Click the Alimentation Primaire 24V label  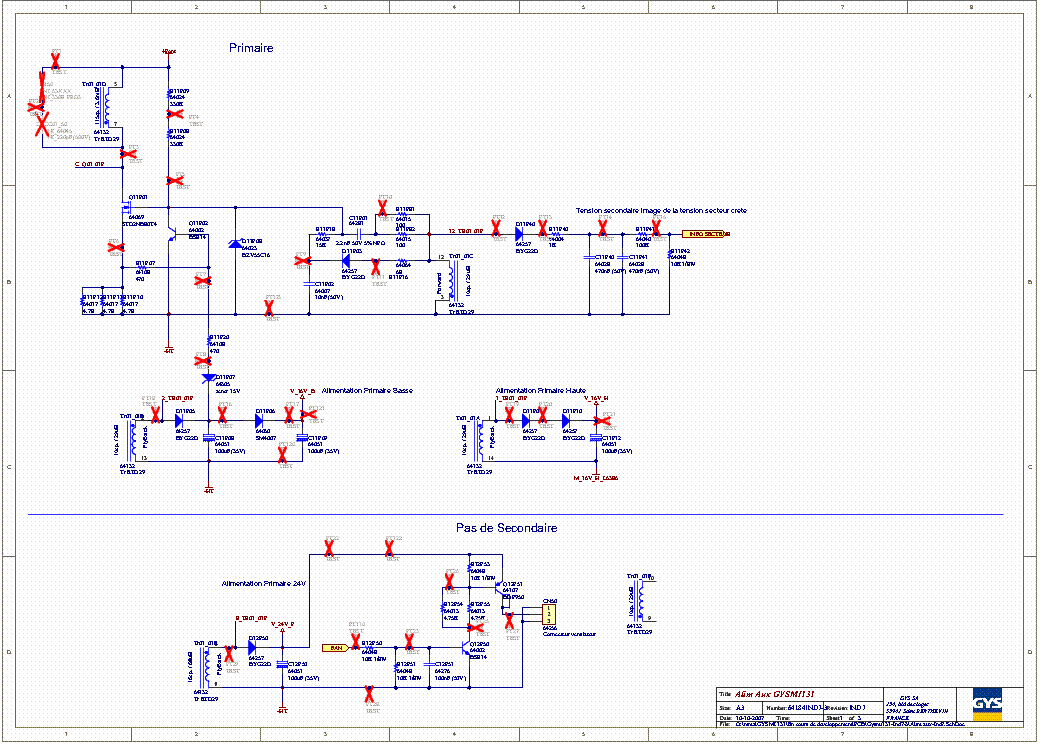(x=264, y=584)
